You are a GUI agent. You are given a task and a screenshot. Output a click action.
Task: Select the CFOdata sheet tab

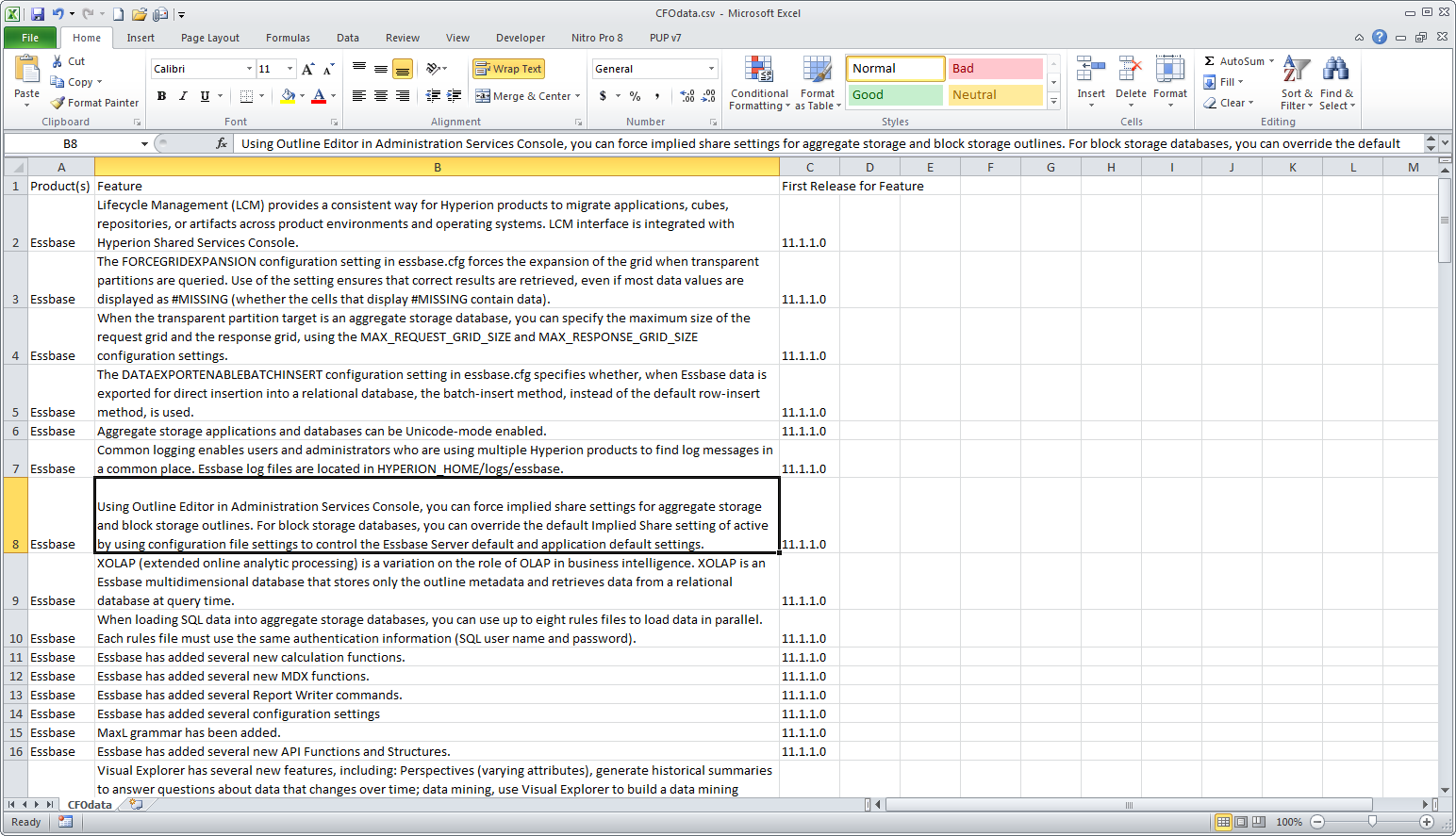90,805
